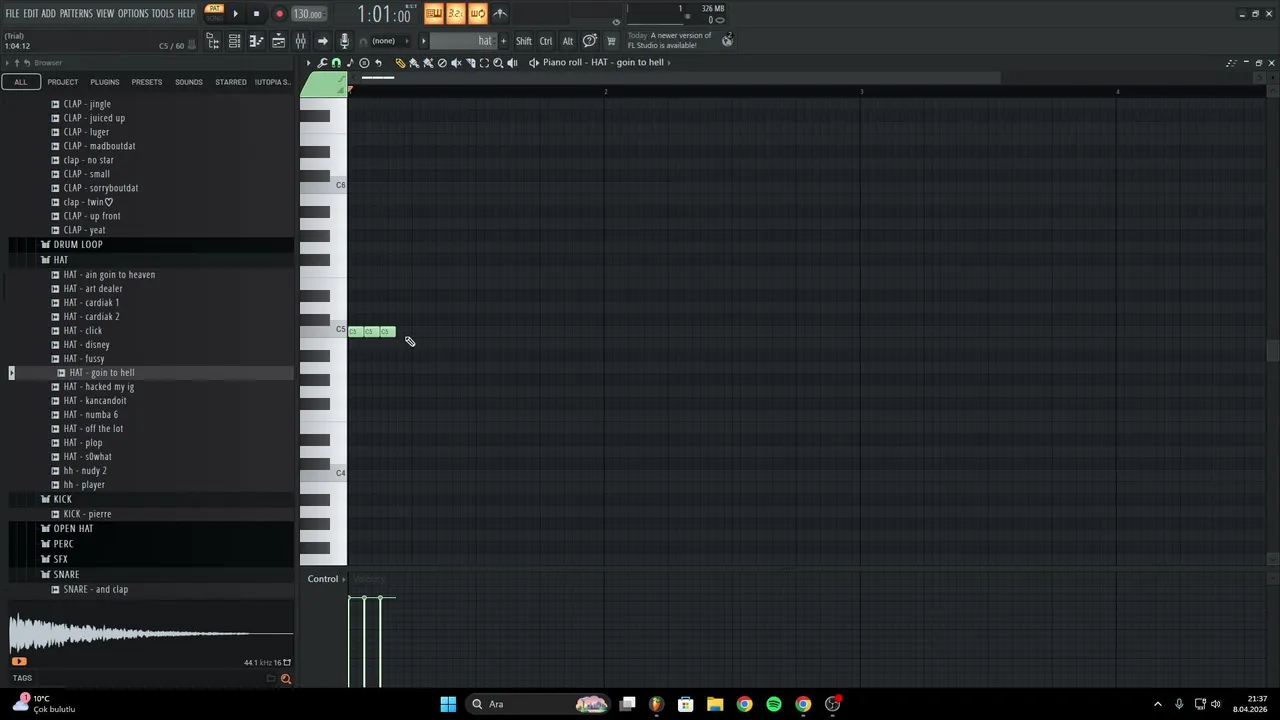1280x720 pixels.
Task: Open the hat pattern selector
Action: point(462,41)
